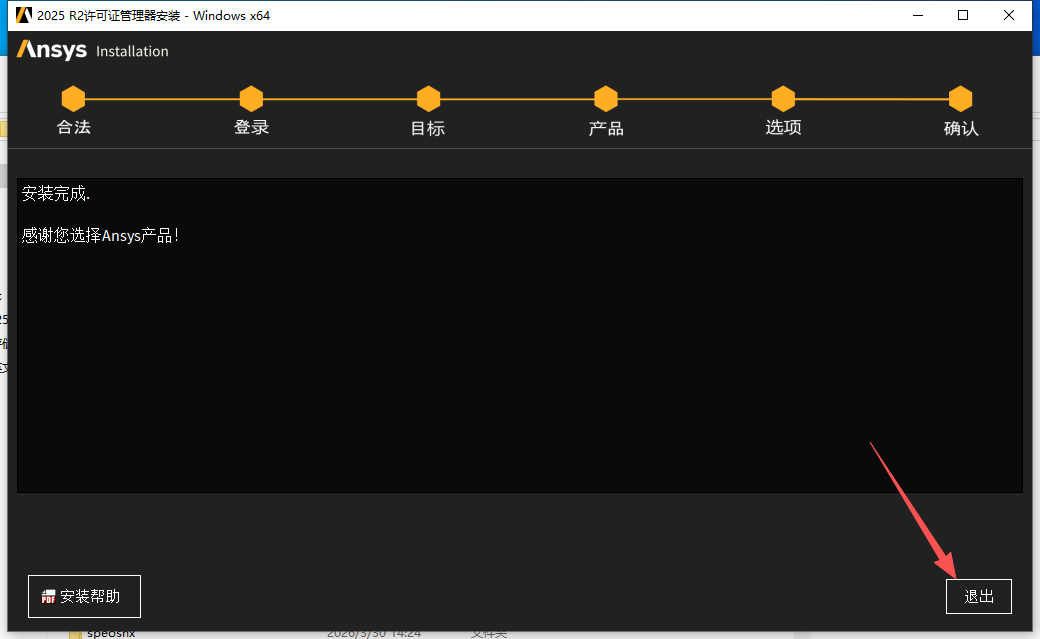
Task: Close the installer window with X
Action: (x=1009, y=15)
